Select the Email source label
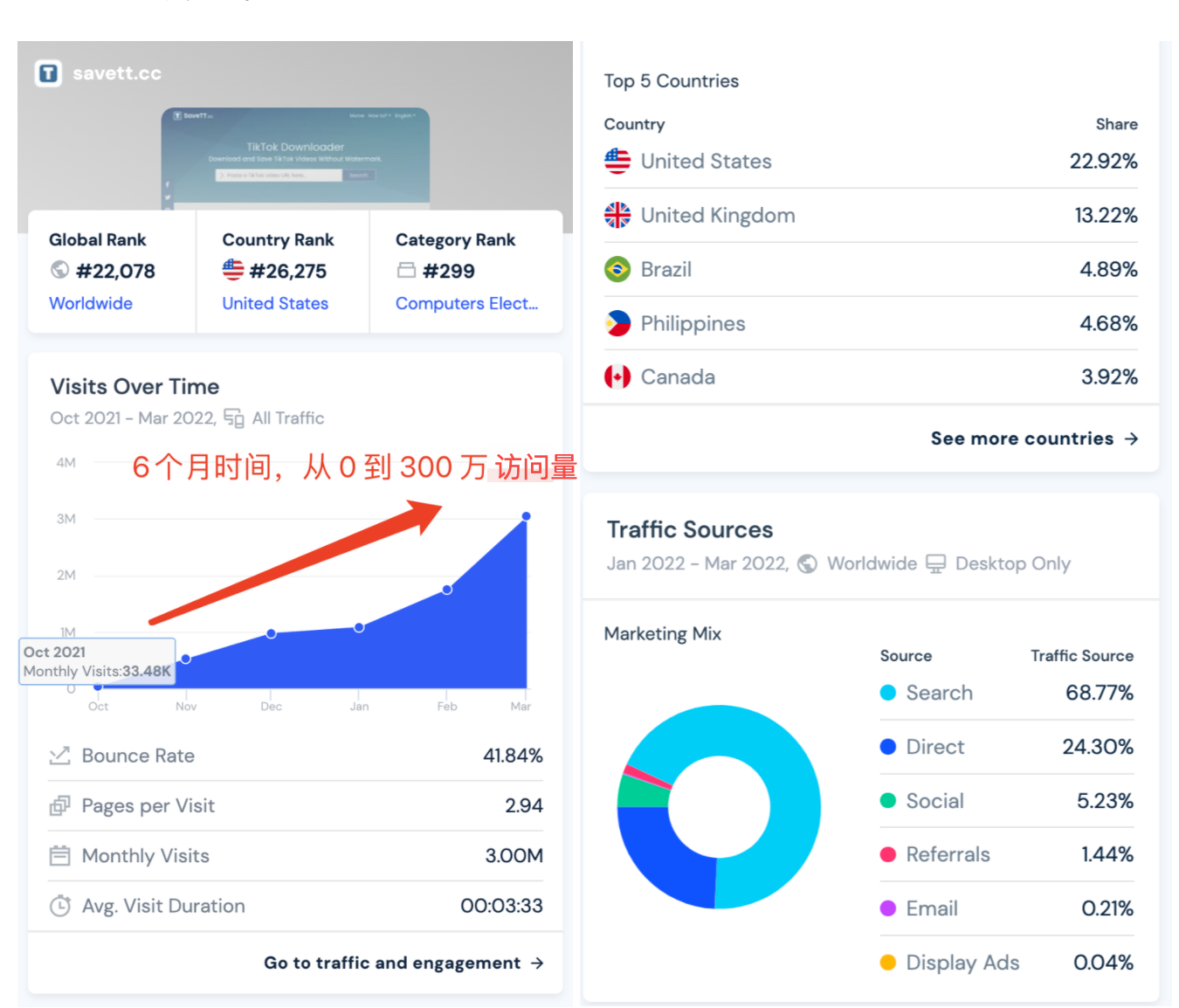1179x1008 pixels. [932, 908]
